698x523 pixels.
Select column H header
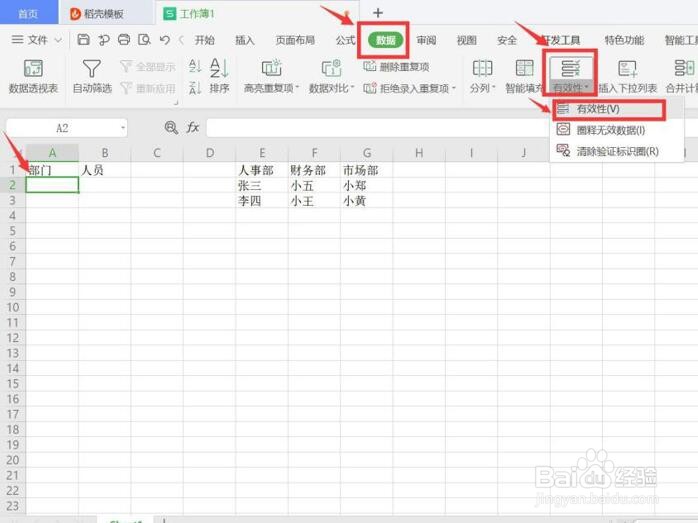click(x=419, y=153)
